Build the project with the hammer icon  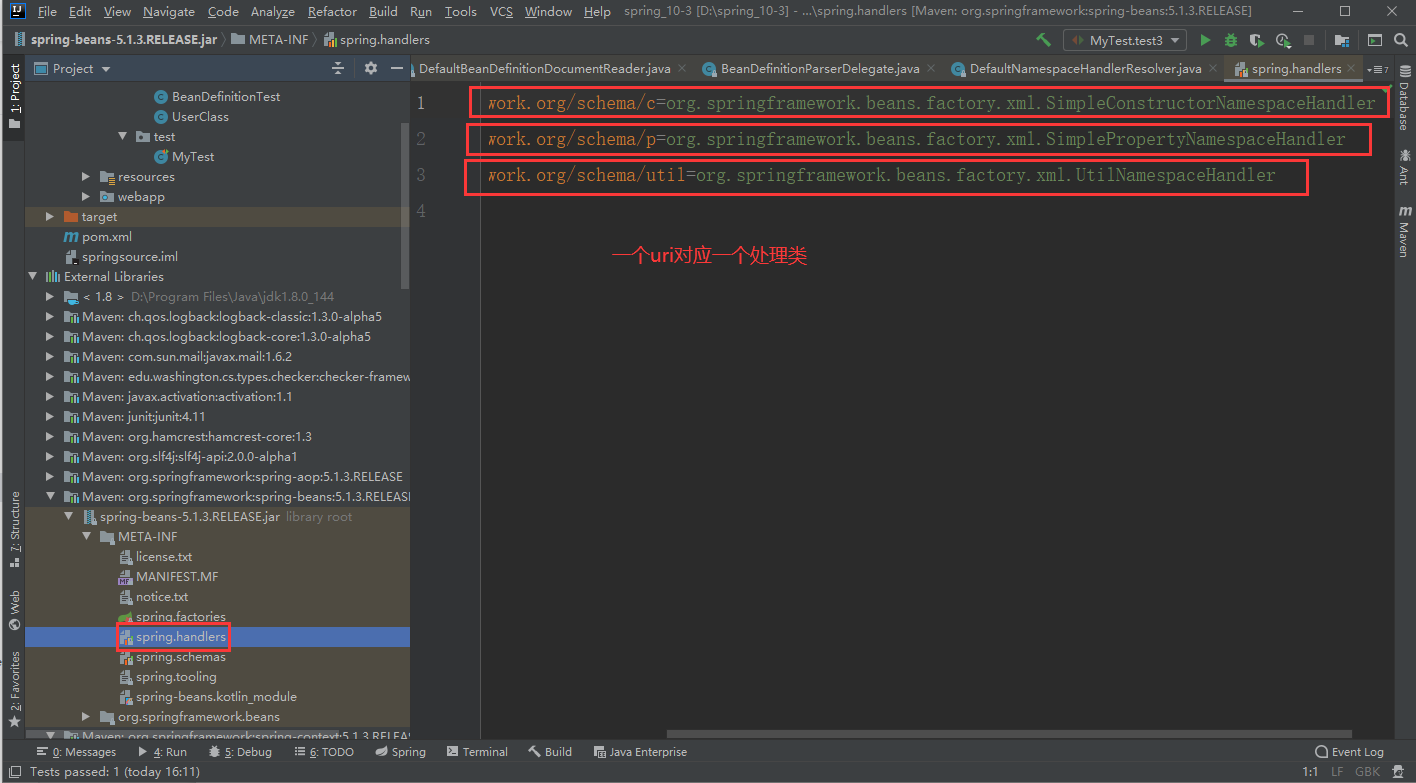pyautogui.click(x=1044, y=40)
